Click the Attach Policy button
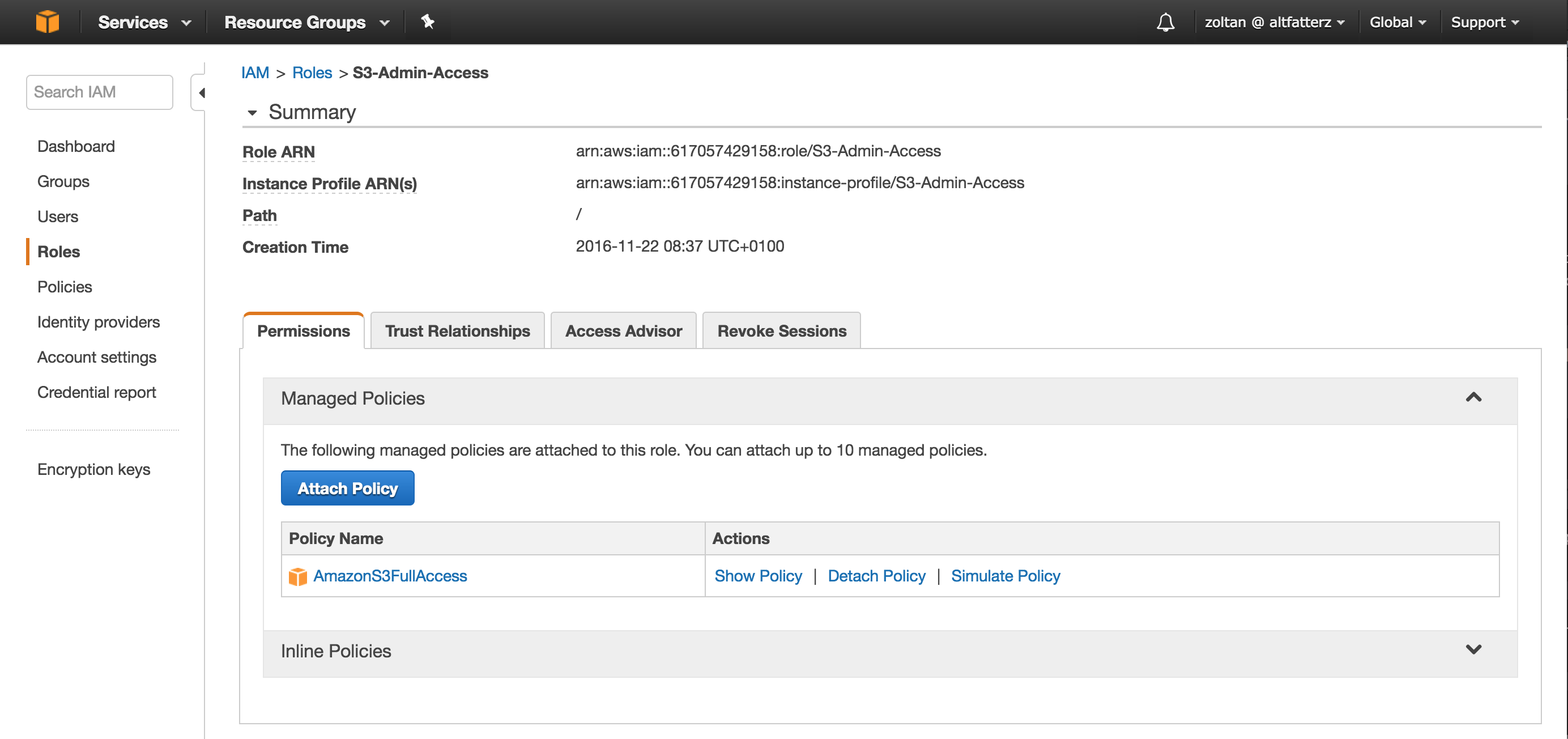This screenshot has width=1568, height=739. tap(347, 489)
